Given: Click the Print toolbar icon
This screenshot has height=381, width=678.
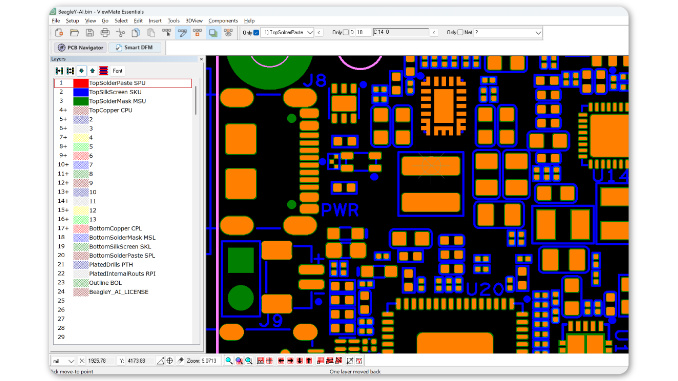Looking at the screenshot, I should point(105,32).
